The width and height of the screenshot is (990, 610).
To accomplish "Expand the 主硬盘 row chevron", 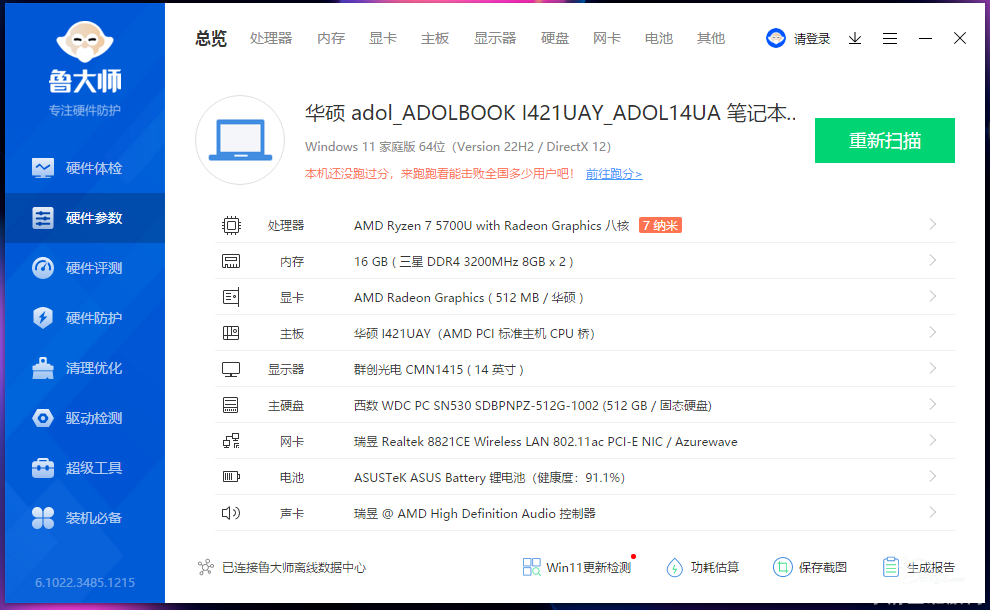I will (933, 405).
